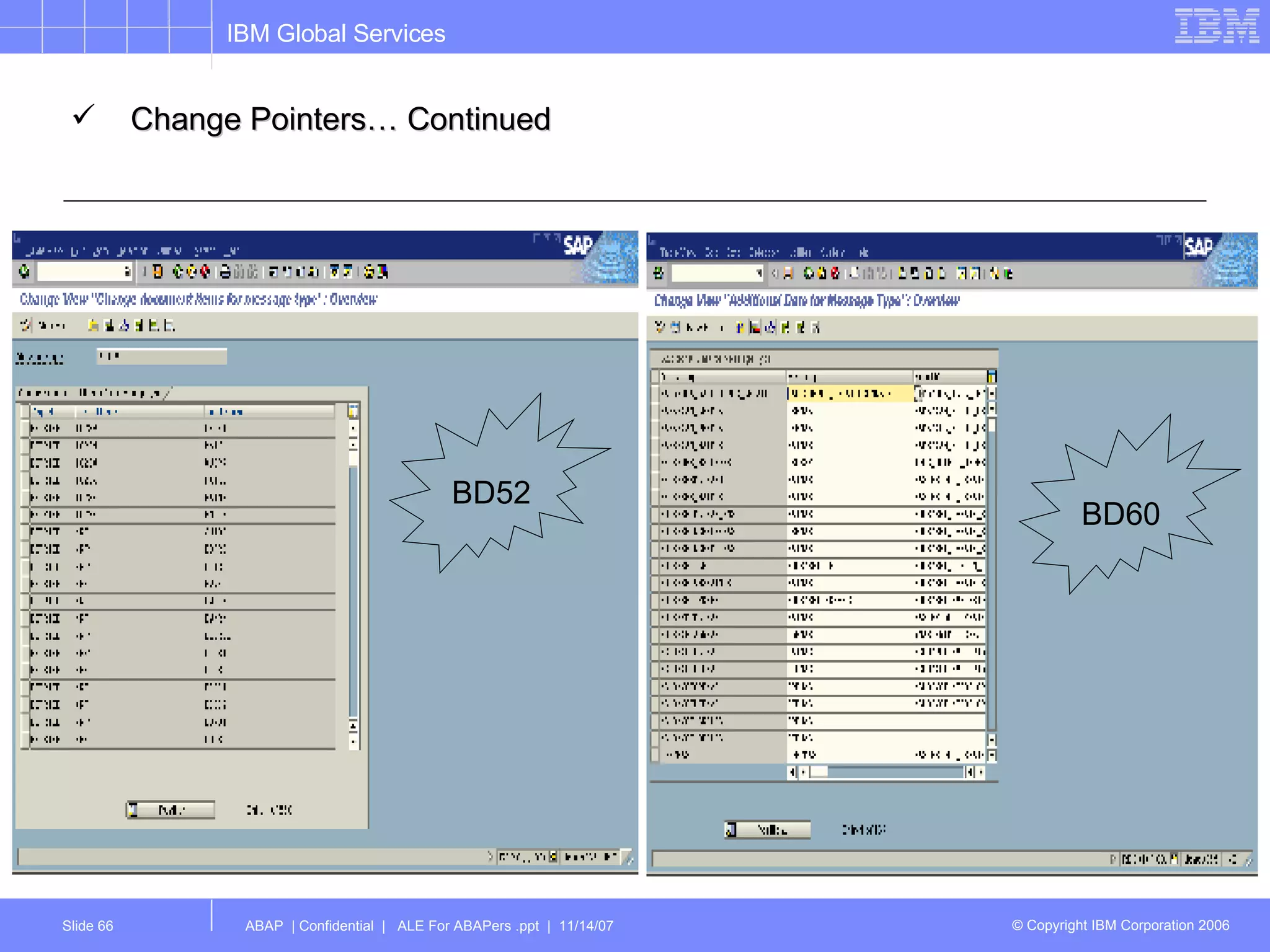1270x952 pixels.
Task: Click Delete icon in BD60 application toolbar
Action: click(x=755, y=327)
